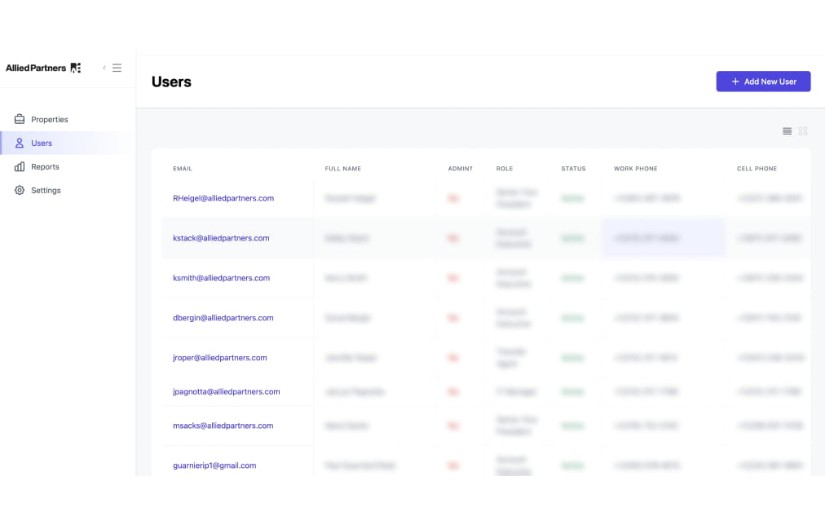The image size is (825, 525).
Task: Open the Settings menu item
Action: click(x=46, y=190)
